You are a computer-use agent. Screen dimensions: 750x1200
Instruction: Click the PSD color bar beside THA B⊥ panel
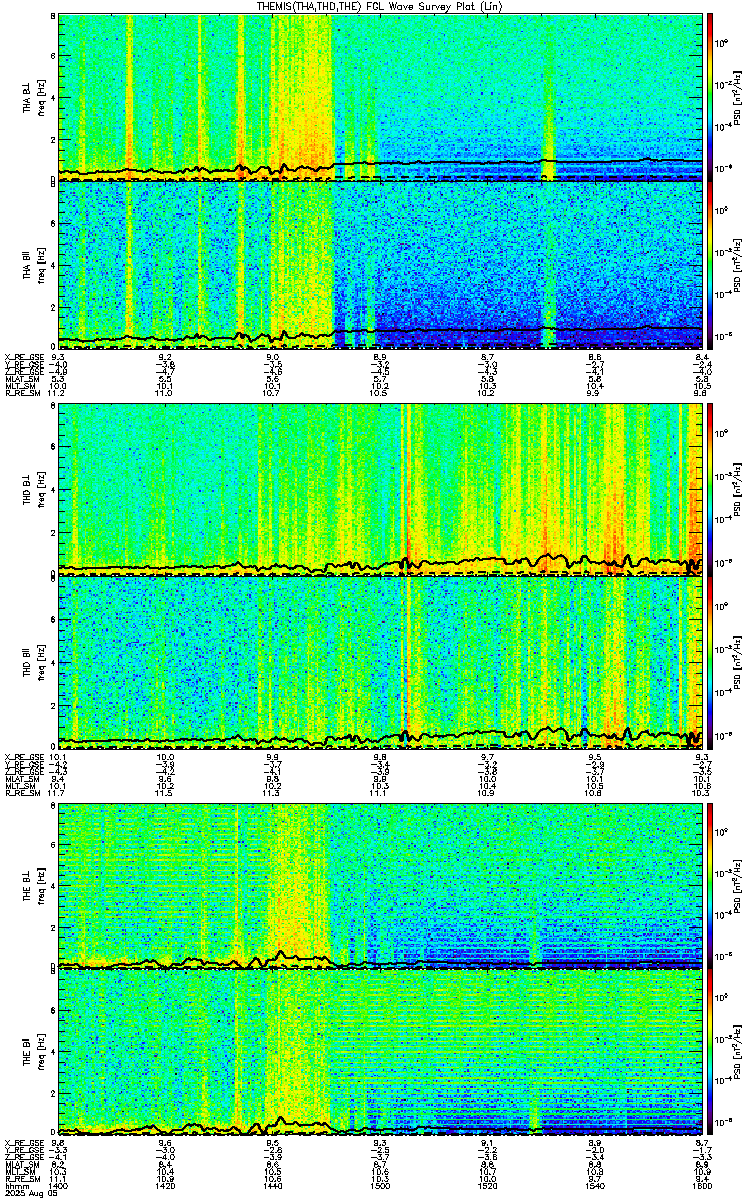click(x=711, y=97)
